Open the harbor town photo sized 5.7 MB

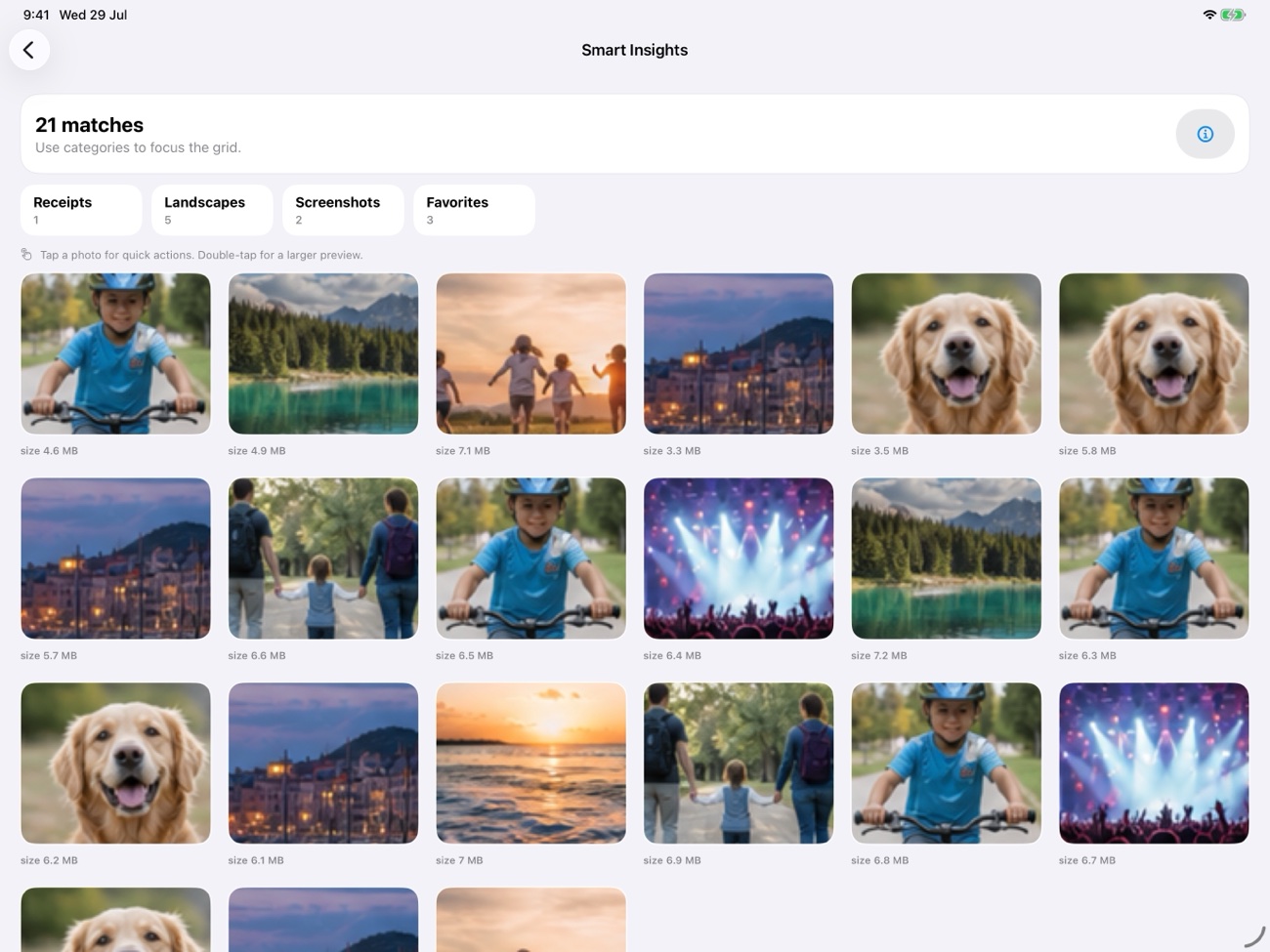click(x=115, y=559)
